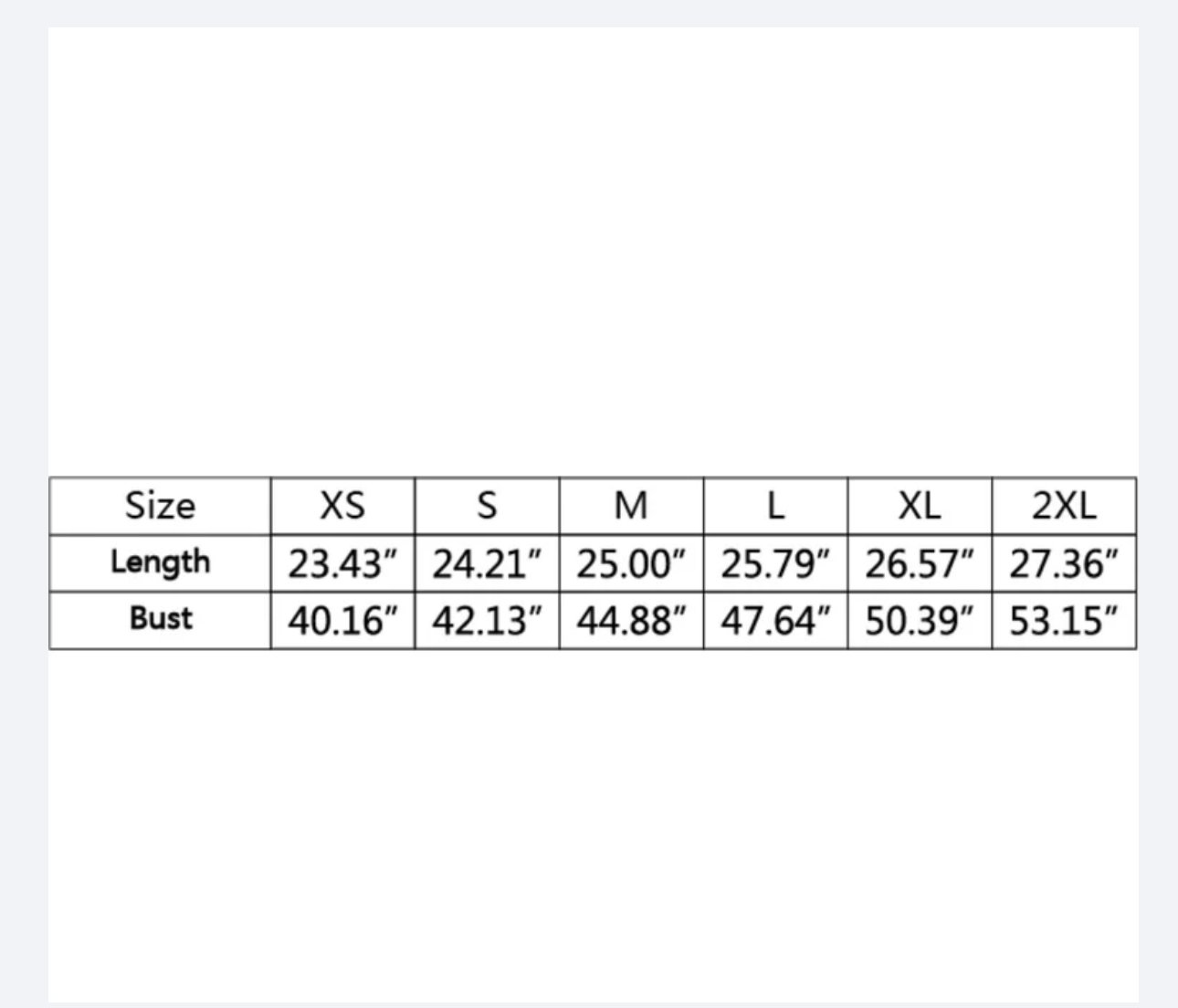Image resolution: width=1178 pixels, height=1008 pixels.
Task: Click the 24.21" length value
Action: pyautogui.click(x=487, y=564)
